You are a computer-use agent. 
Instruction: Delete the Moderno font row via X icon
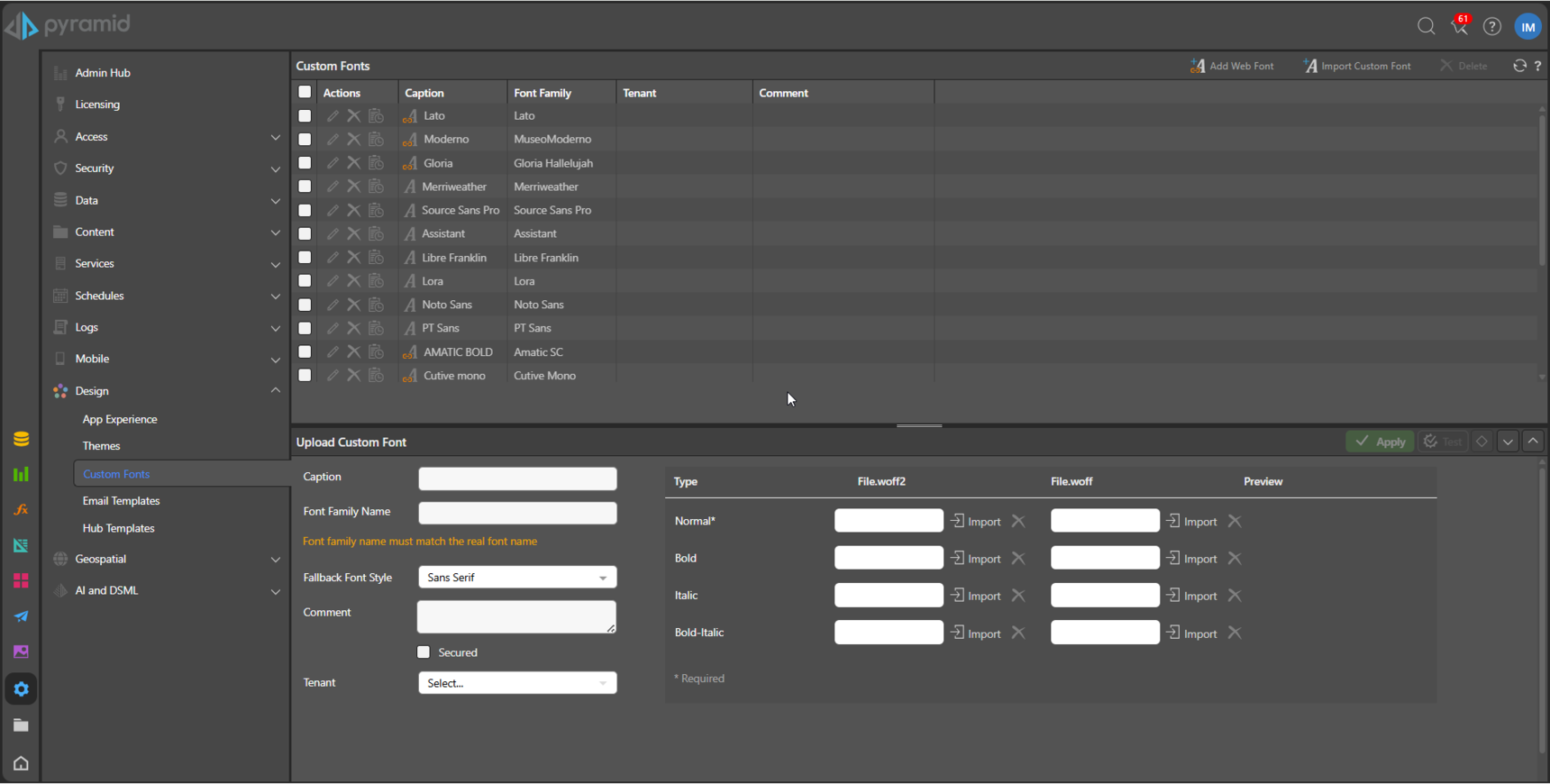tap(353, 139)
